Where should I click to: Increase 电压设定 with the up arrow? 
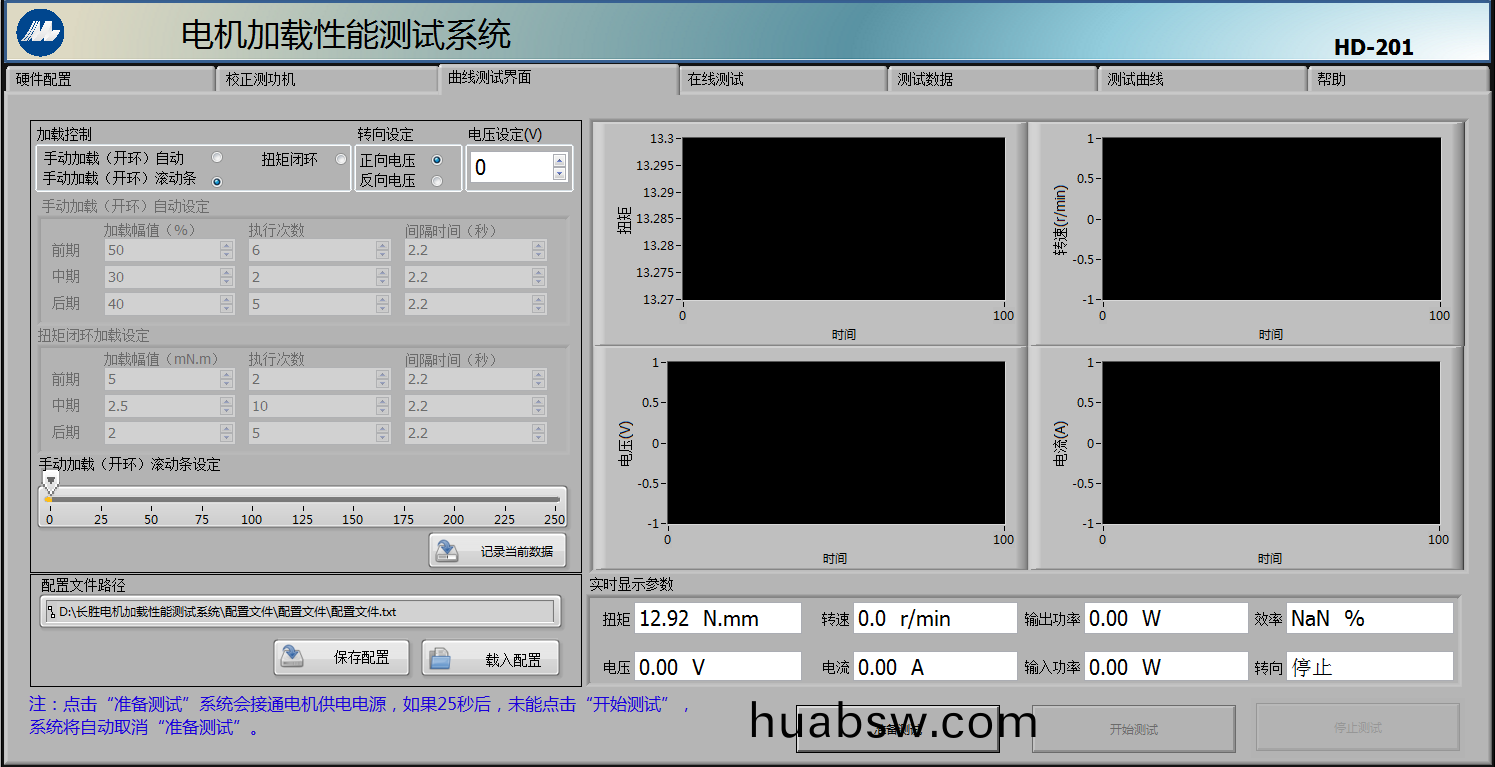point(559,160)
